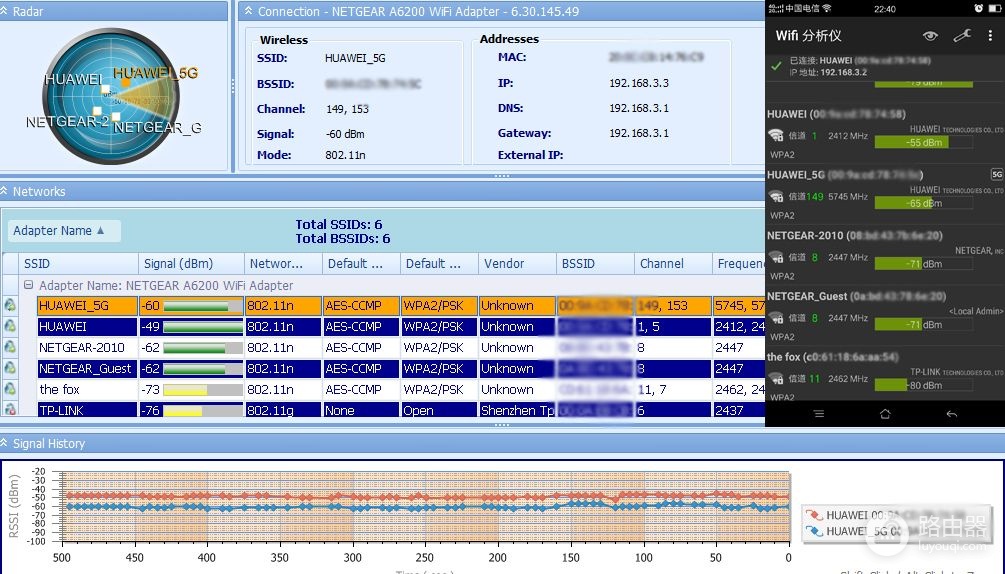Open the three-dot overflow menu

(x=990, y=36)
